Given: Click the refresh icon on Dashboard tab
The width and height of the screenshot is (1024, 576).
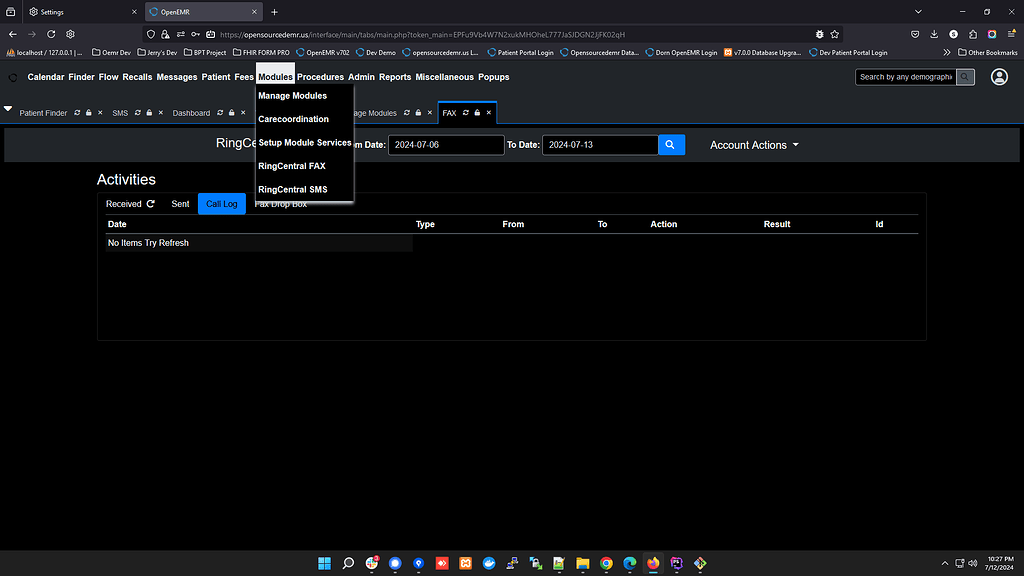Looking at the screenshot, I should [220, 113].
